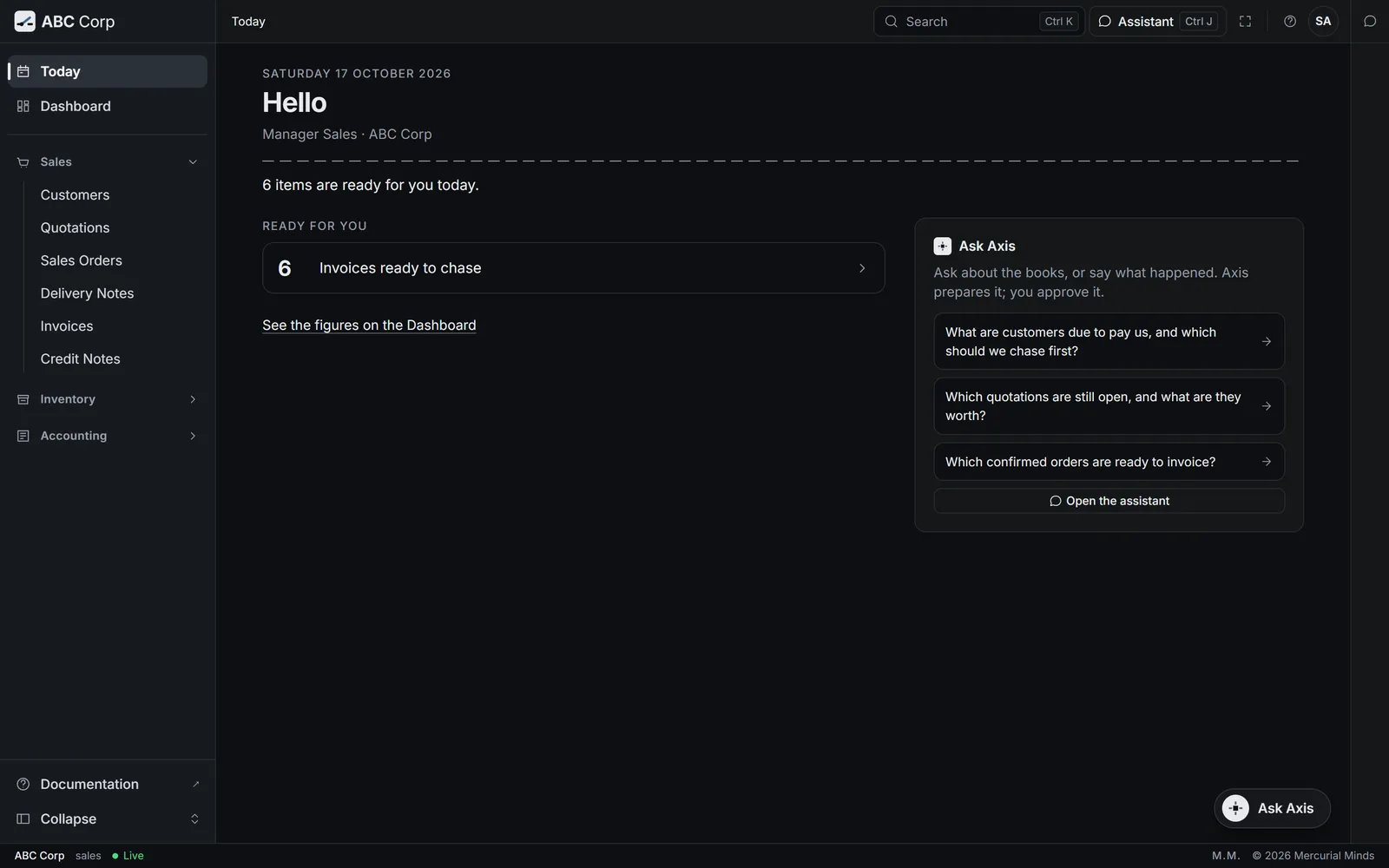Click the chat bubble icon at far right
Image resolution: width=1389 pixels, height=868 pixels.
point(1370,22)
